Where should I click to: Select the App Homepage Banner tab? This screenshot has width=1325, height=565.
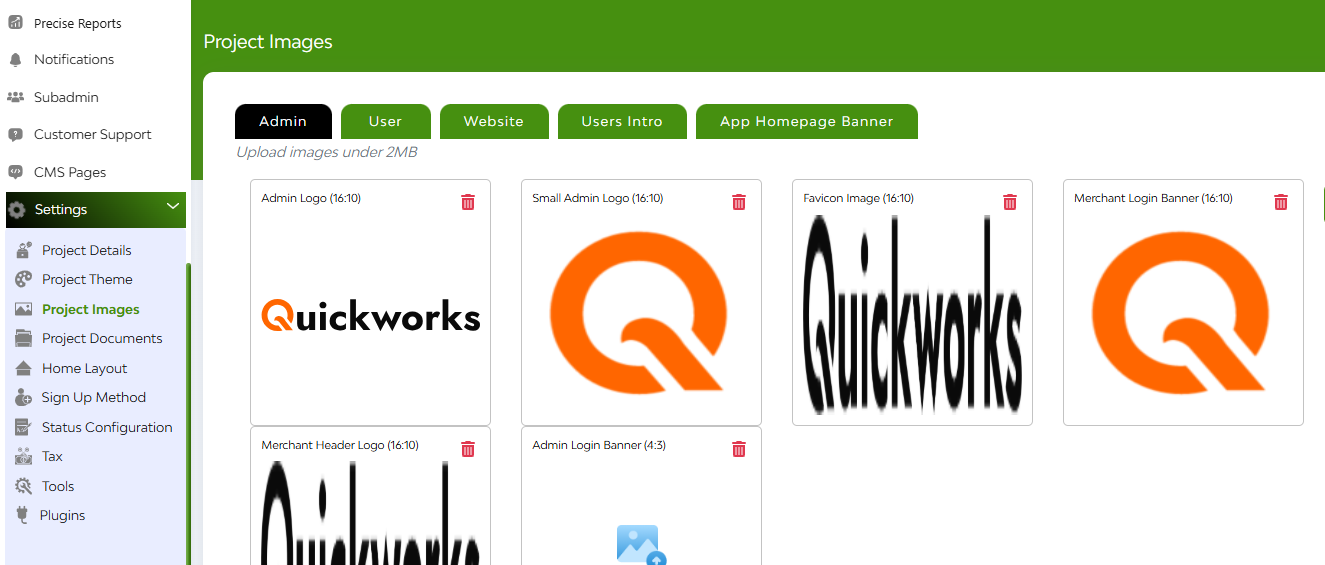(x=807, y=121)
